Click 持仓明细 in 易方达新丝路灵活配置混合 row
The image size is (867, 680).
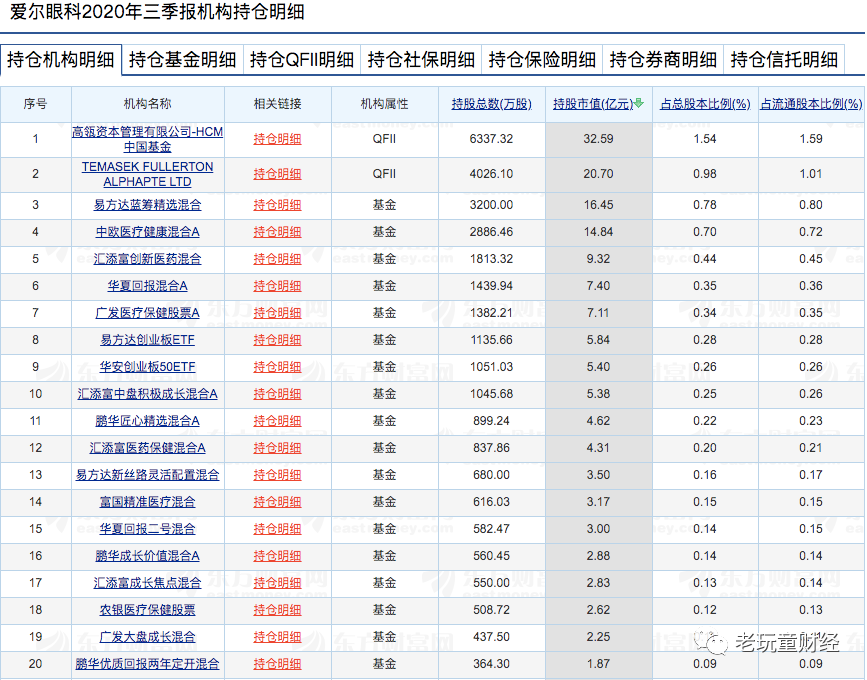[278, 475]
